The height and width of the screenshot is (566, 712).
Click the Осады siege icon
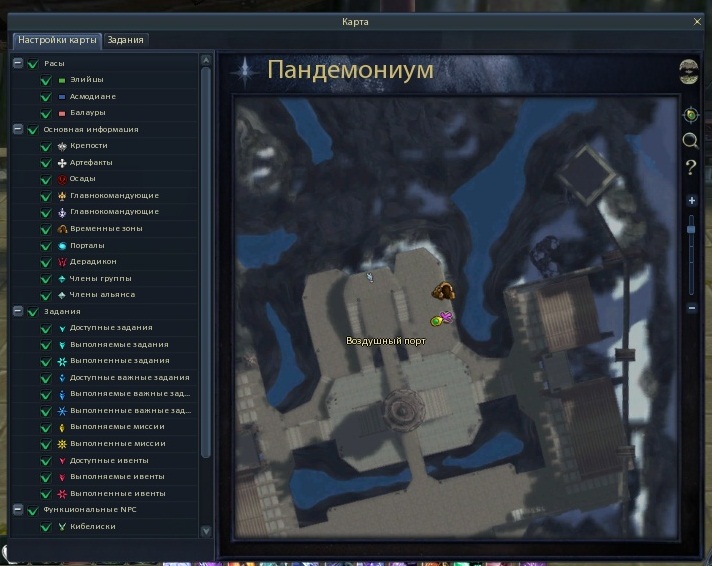(62, 179)
